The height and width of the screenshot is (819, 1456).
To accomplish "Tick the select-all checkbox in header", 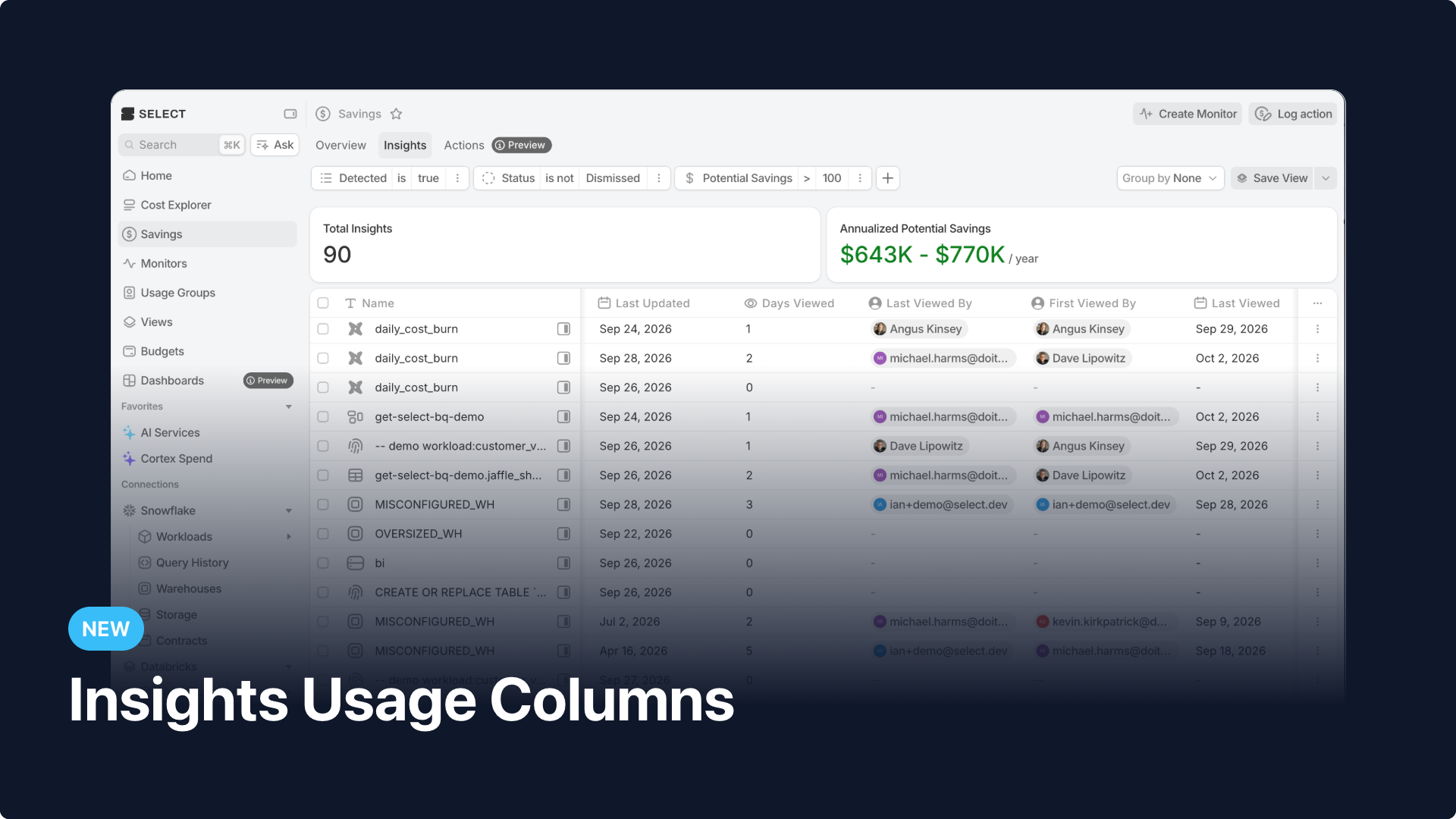I will pos(323,303).
